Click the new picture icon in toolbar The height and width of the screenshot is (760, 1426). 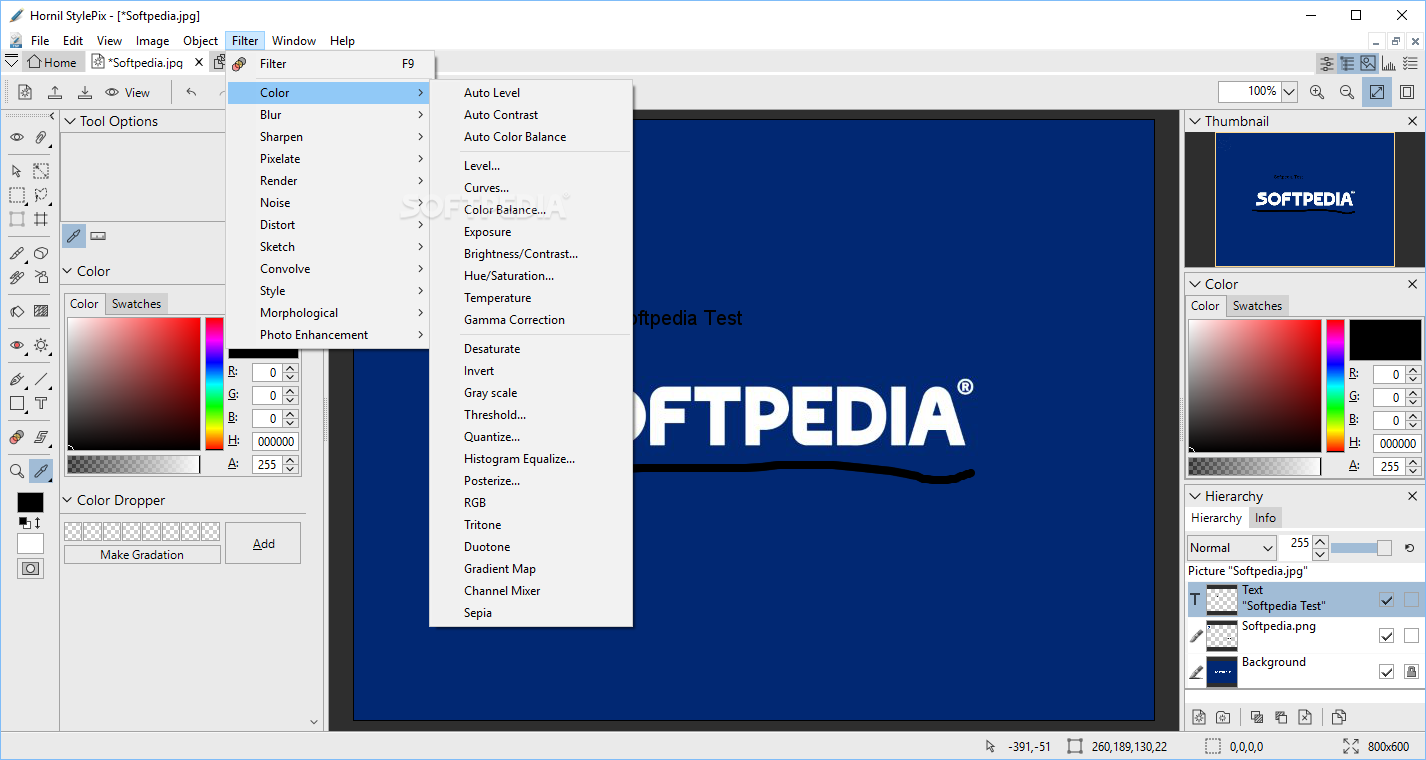click(x=25, y=92)
